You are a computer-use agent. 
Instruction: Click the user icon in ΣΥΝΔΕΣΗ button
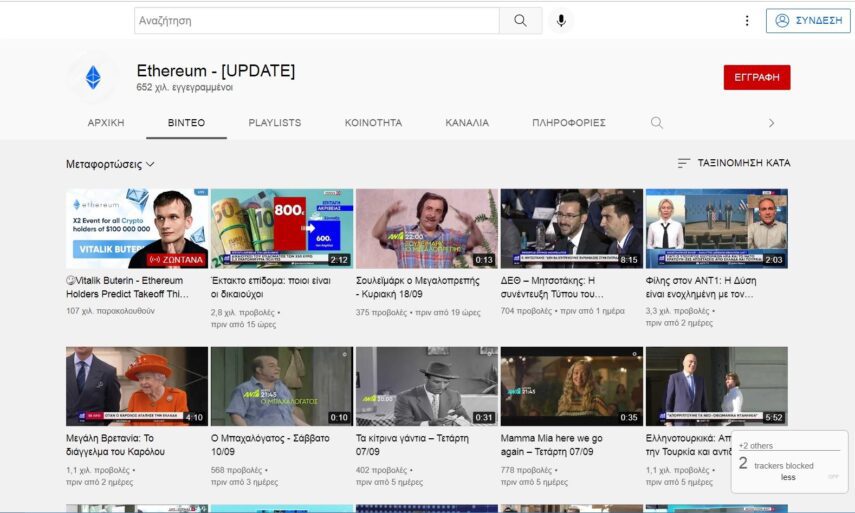(x=782, y=21)
